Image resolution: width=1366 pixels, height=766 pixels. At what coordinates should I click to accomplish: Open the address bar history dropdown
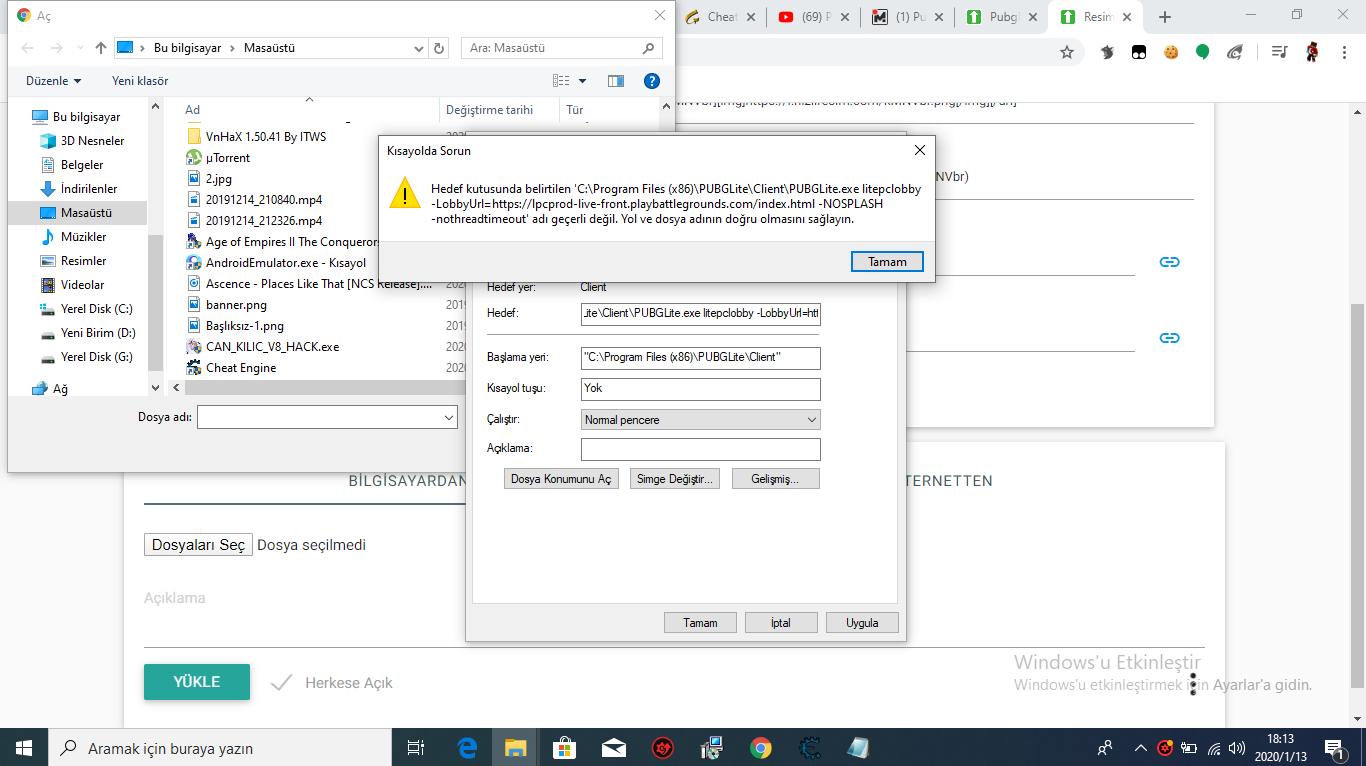[x=418, y=48]
